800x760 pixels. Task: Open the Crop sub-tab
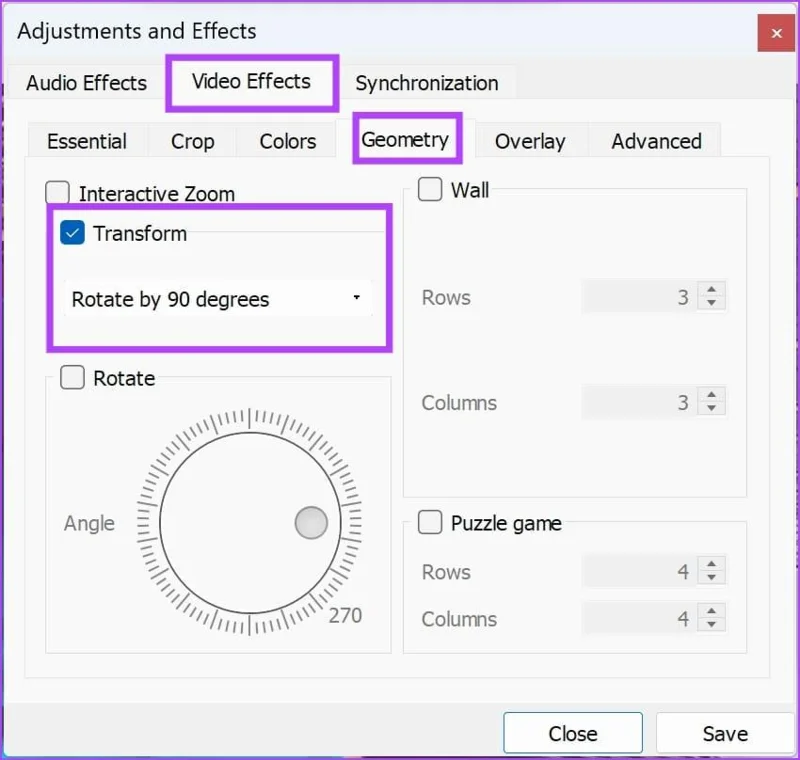pos(192,141)
